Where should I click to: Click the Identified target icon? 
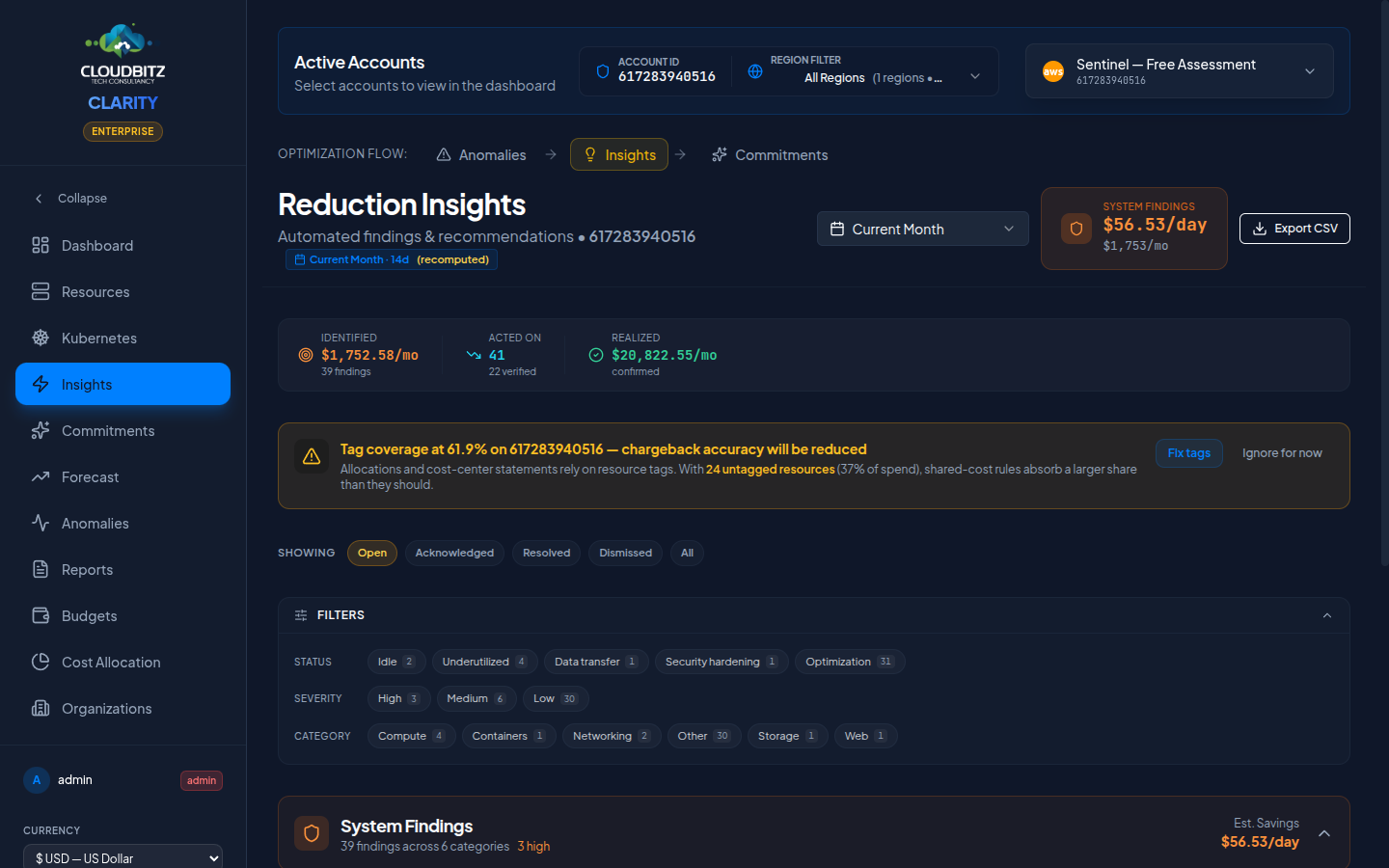[306, 355]
